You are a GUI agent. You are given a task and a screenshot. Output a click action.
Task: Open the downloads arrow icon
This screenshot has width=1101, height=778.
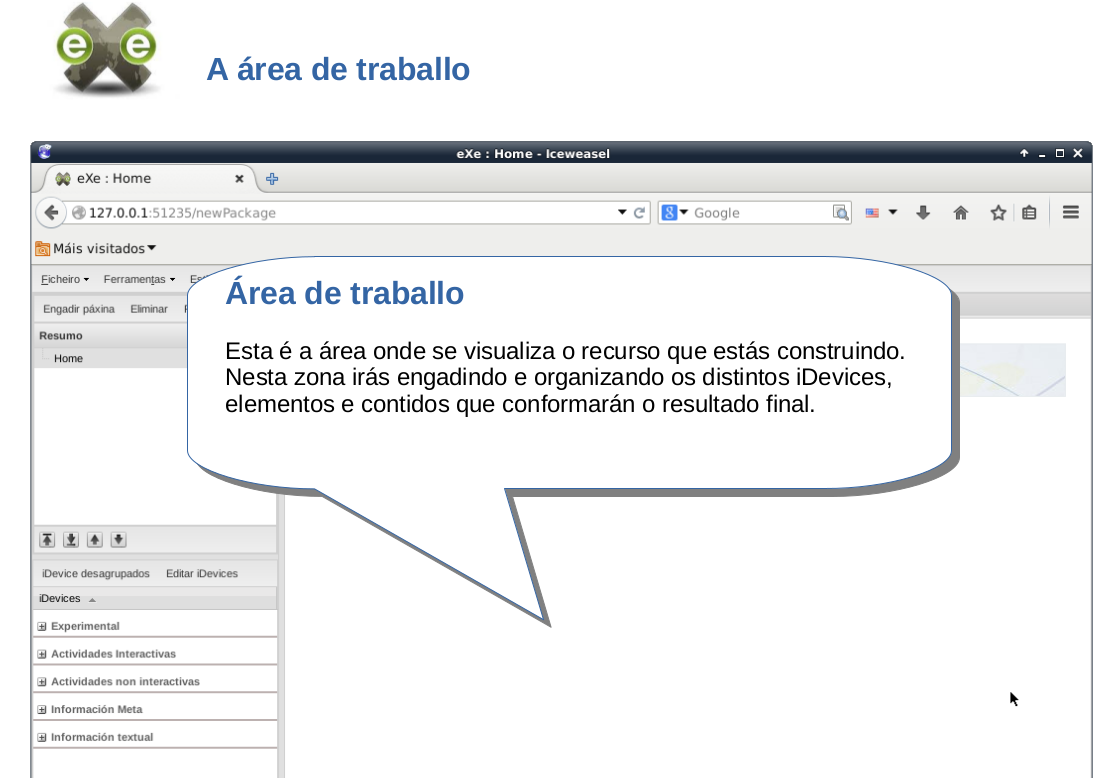click(924, 213)
